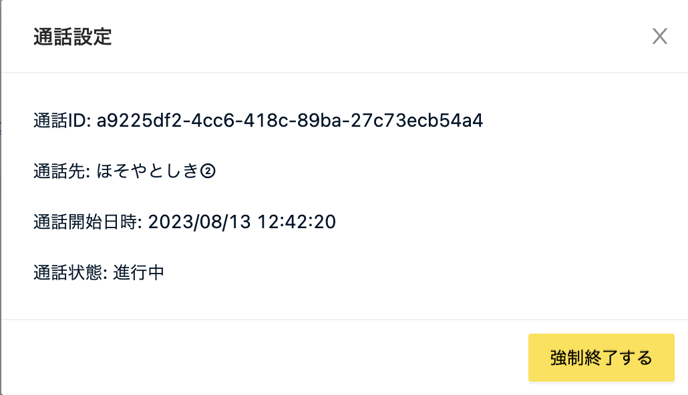Click the 通話開始日時 label text

[x=87, y=222]
